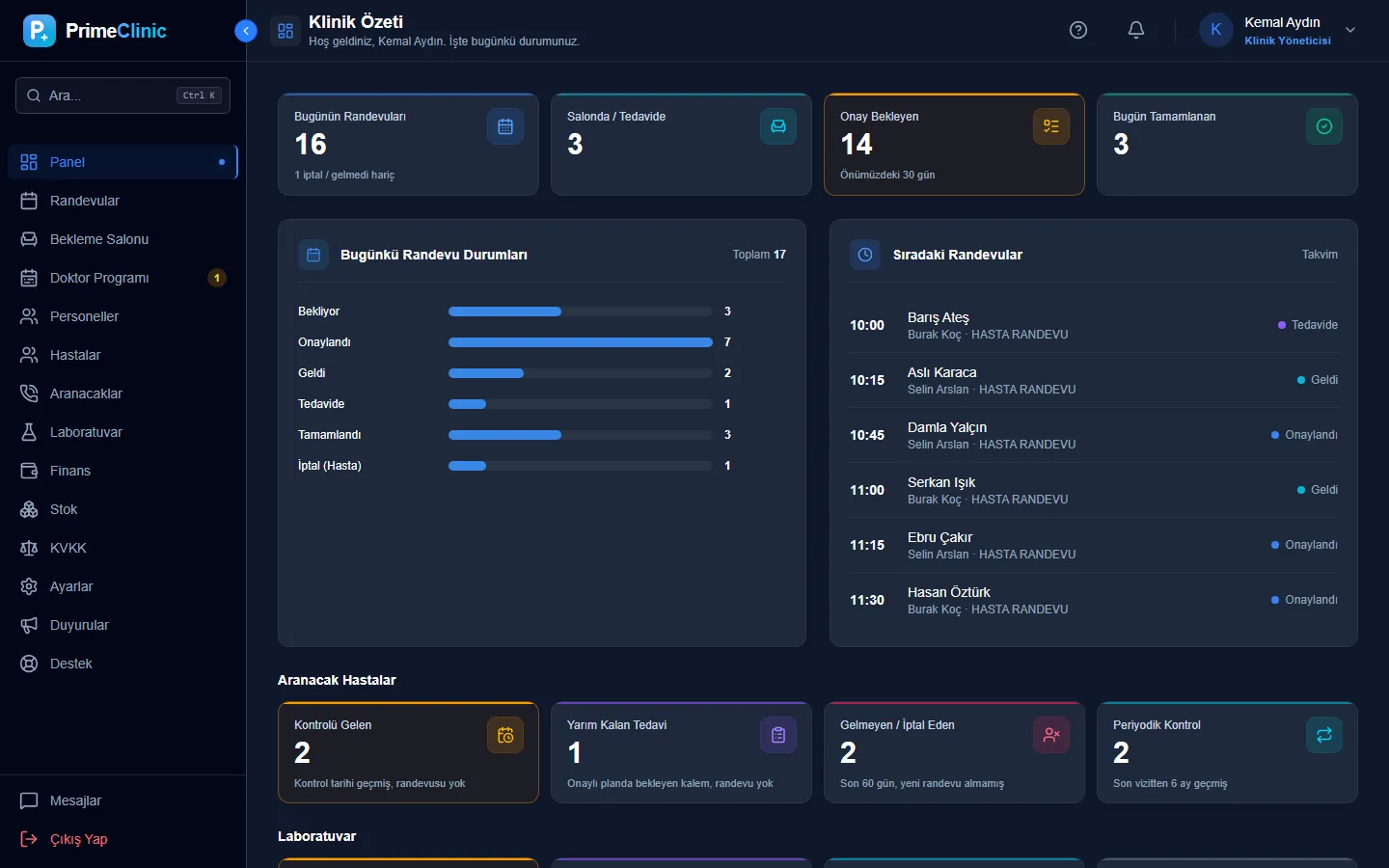Open the help question mark icon
Viewport: 1389px width, 868px height.
(x=1078, y=30)
